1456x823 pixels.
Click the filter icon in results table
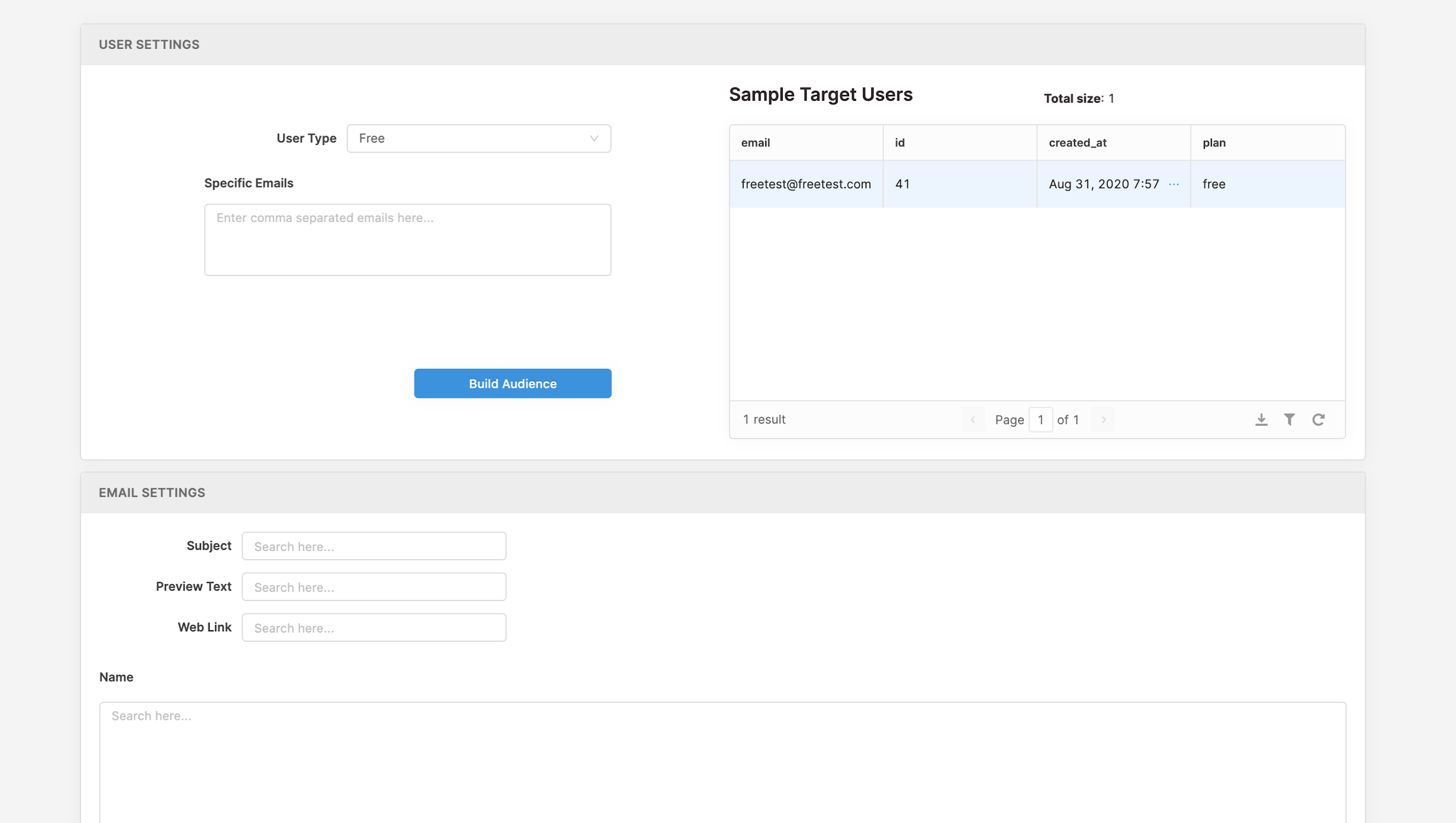[1290, 419]
